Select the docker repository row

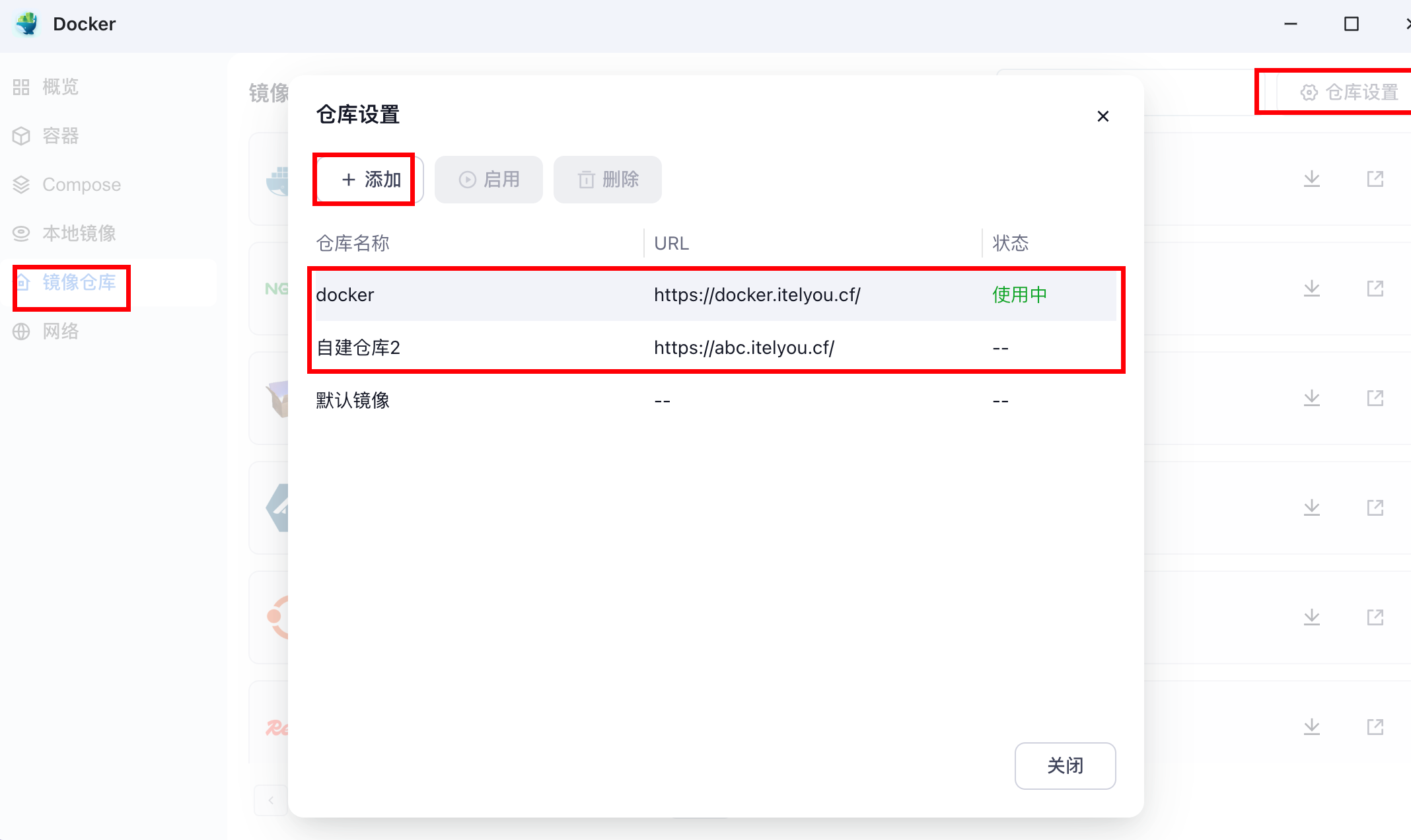[x=716, y=295]
